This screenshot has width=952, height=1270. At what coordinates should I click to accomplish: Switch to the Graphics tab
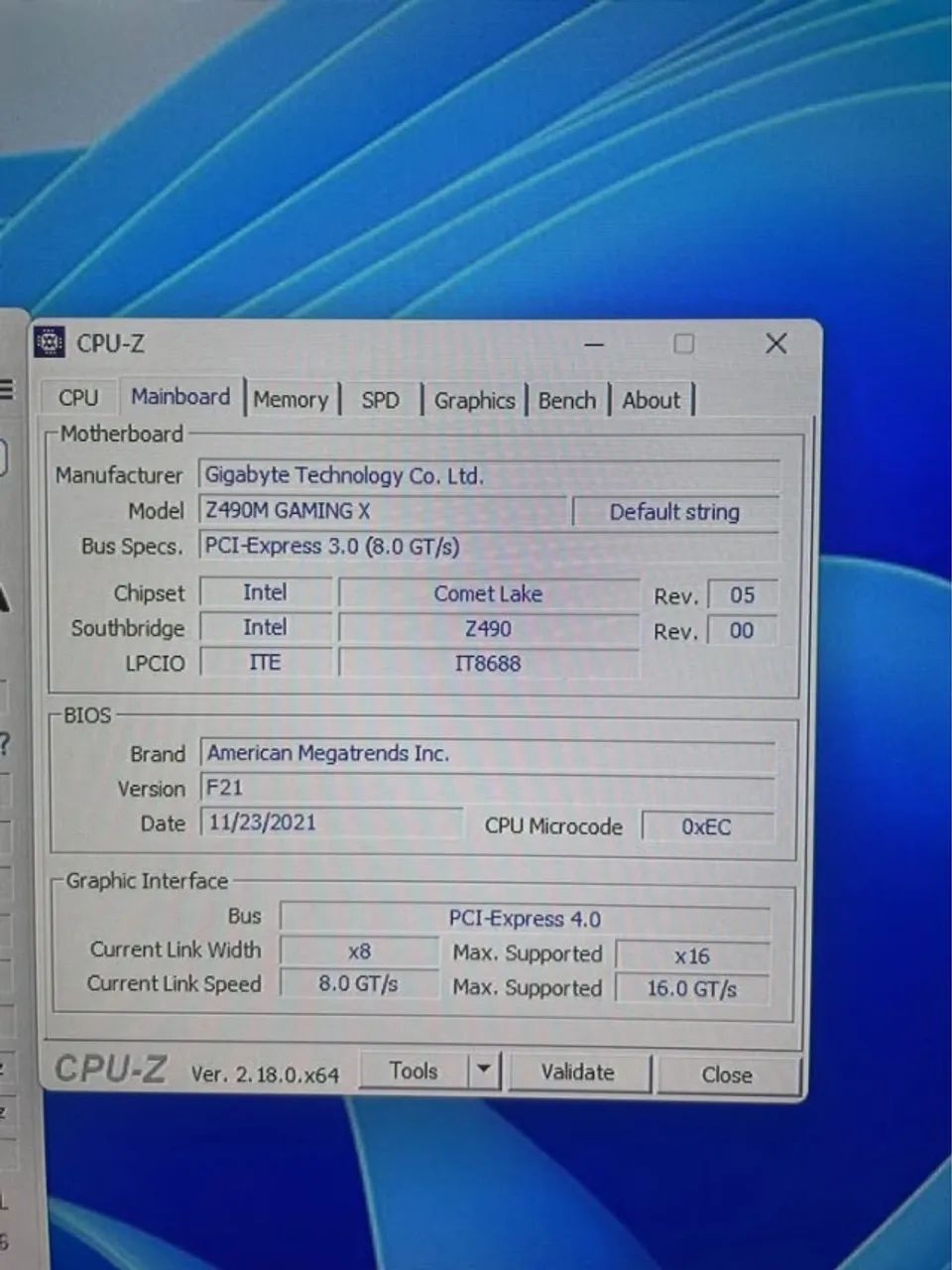coord(475,400)
